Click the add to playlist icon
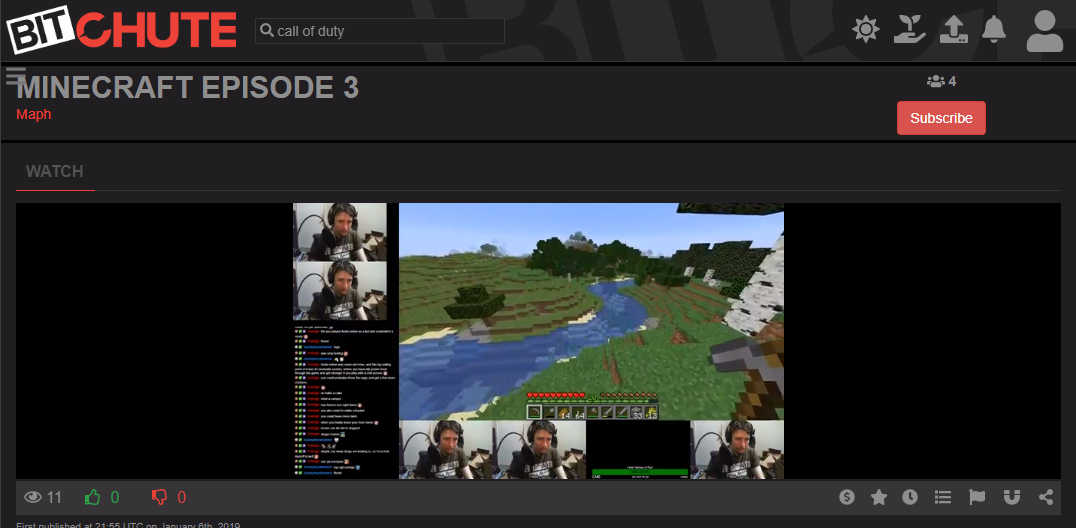This screenshot has width=1076, height=528. tap(943, 497)
